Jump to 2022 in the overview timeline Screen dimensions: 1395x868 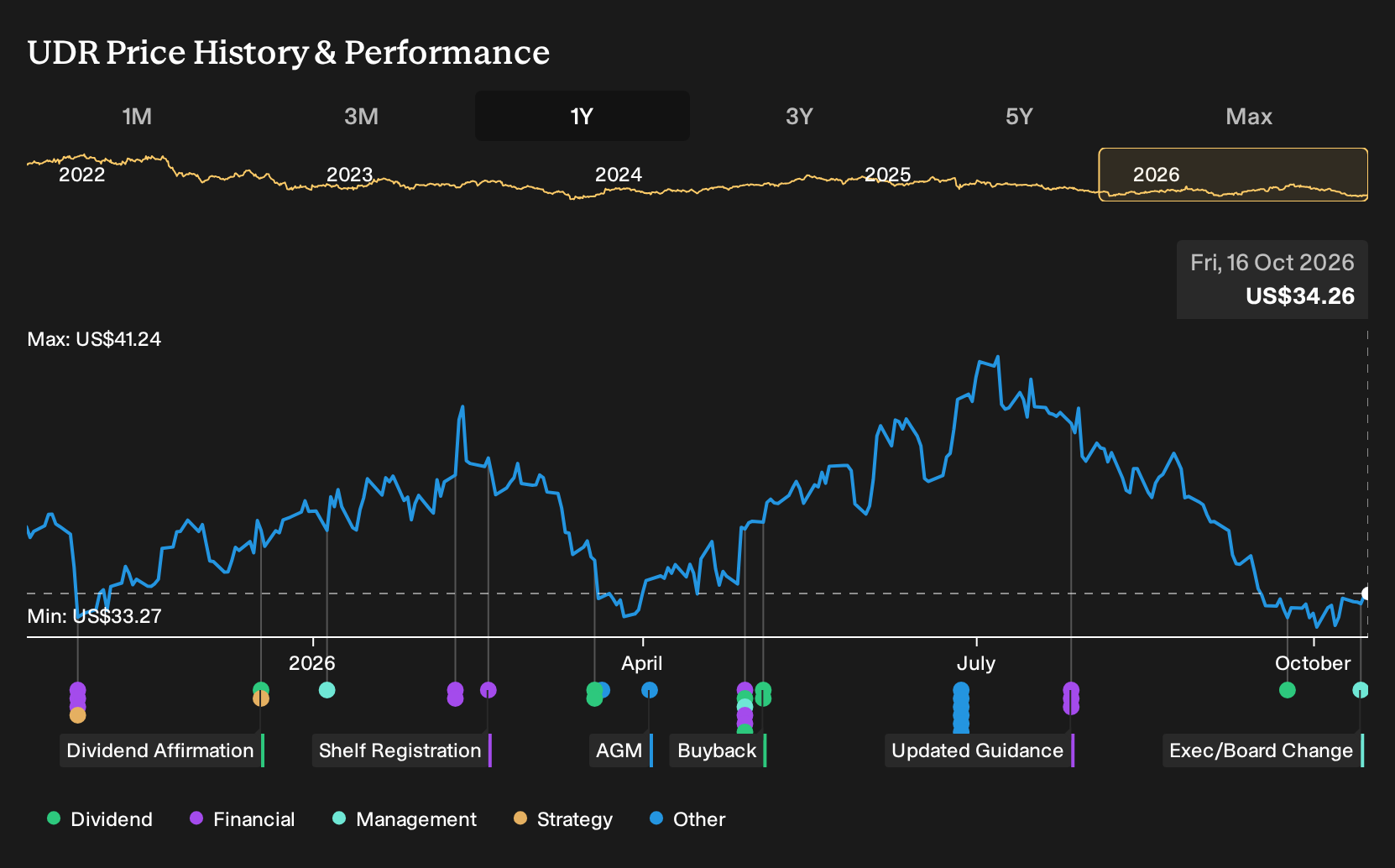pyautogui.click(x=81, y=175)
